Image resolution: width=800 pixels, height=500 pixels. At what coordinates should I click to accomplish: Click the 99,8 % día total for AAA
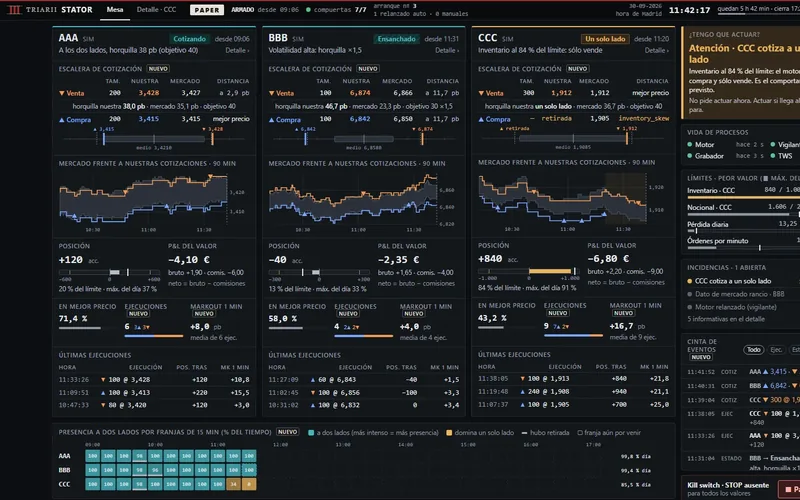click(x=635, y=456)
